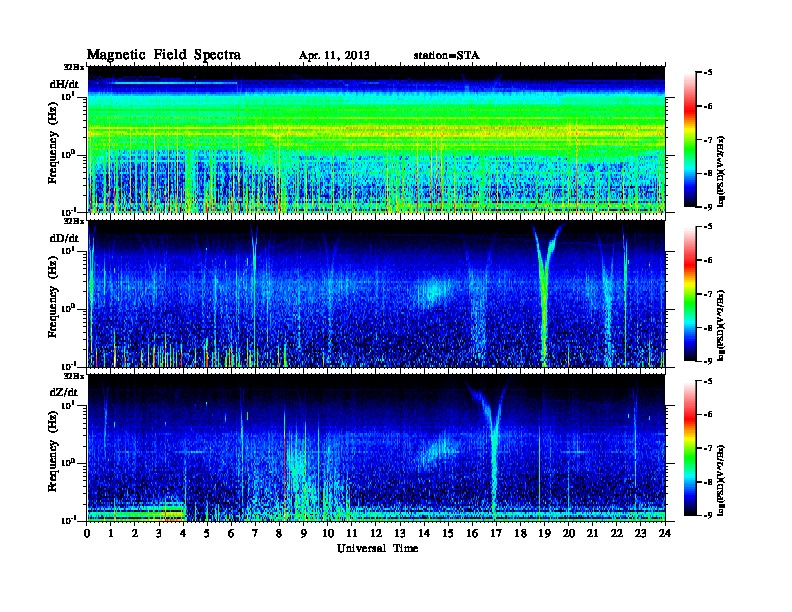This screenshot has width=792, height=612.
Task: Click the hour 0 time-axis tick label
Action: 87,534
